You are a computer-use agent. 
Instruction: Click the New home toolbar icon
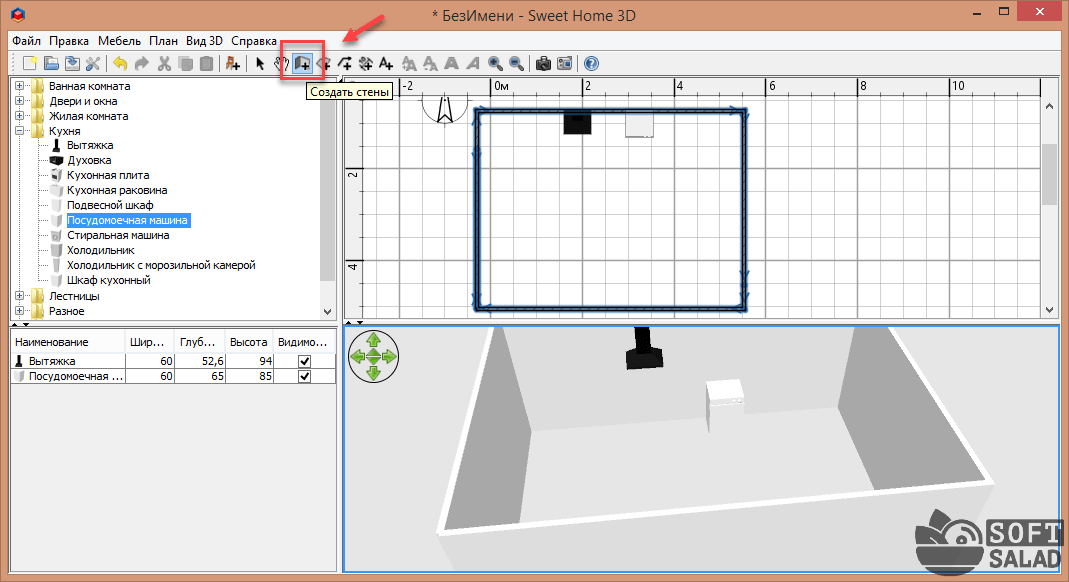(x=30, y=63)
